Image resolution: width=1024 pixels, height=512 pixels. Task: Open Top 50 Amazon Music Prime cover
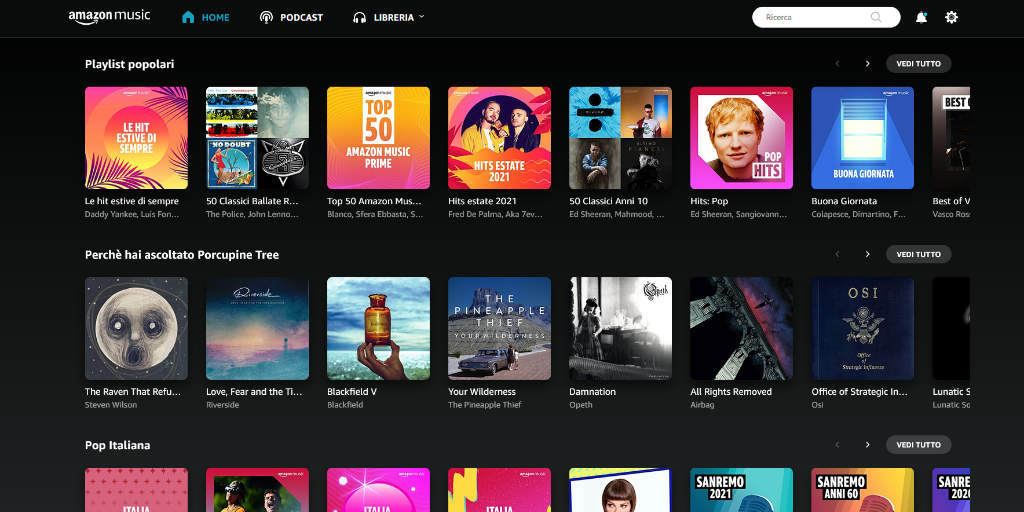[x=379, y=138]
